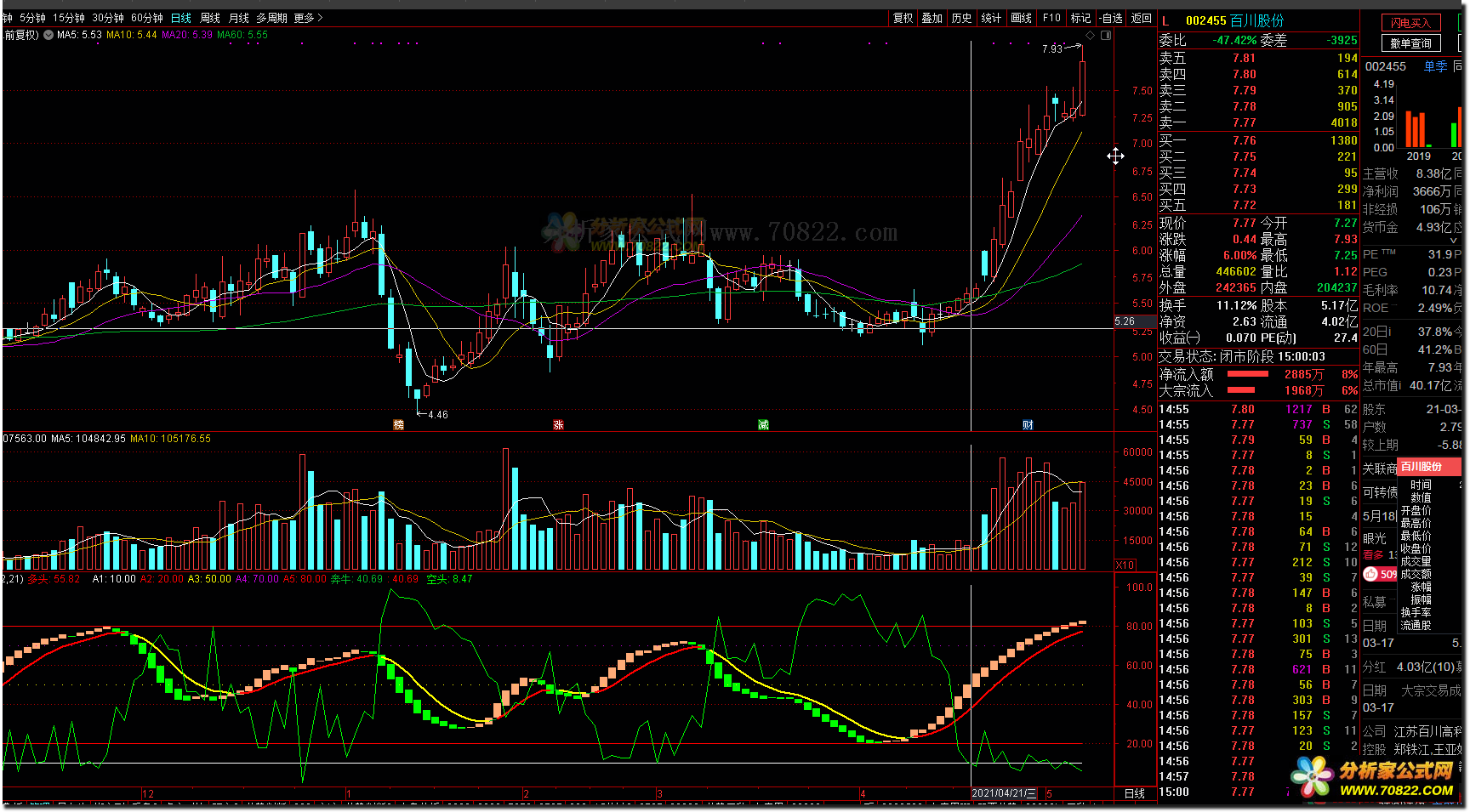
Task: Click the 减 marker on the chart
Action: pos(763,424)
